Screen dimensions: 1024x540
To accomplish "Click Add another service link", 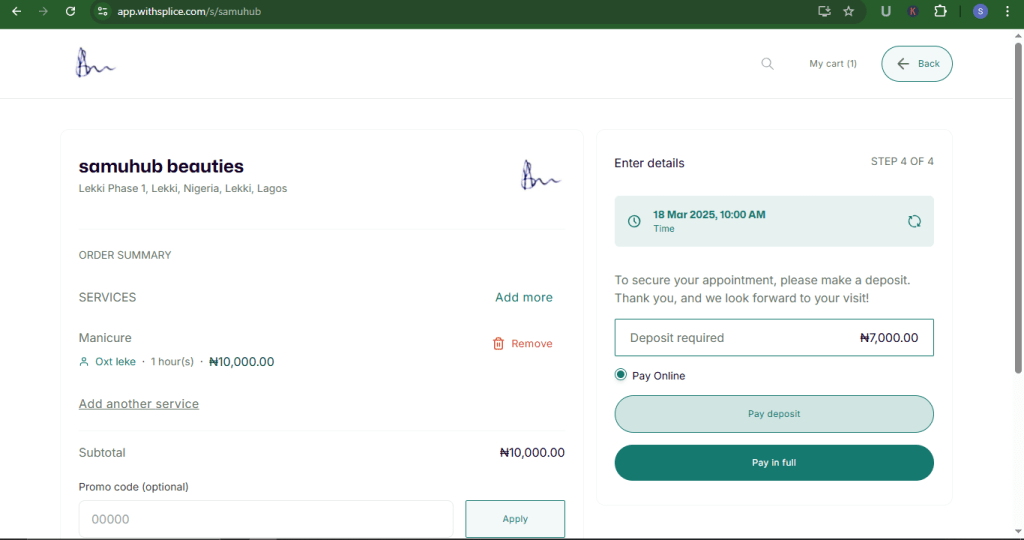I will 139,404.
